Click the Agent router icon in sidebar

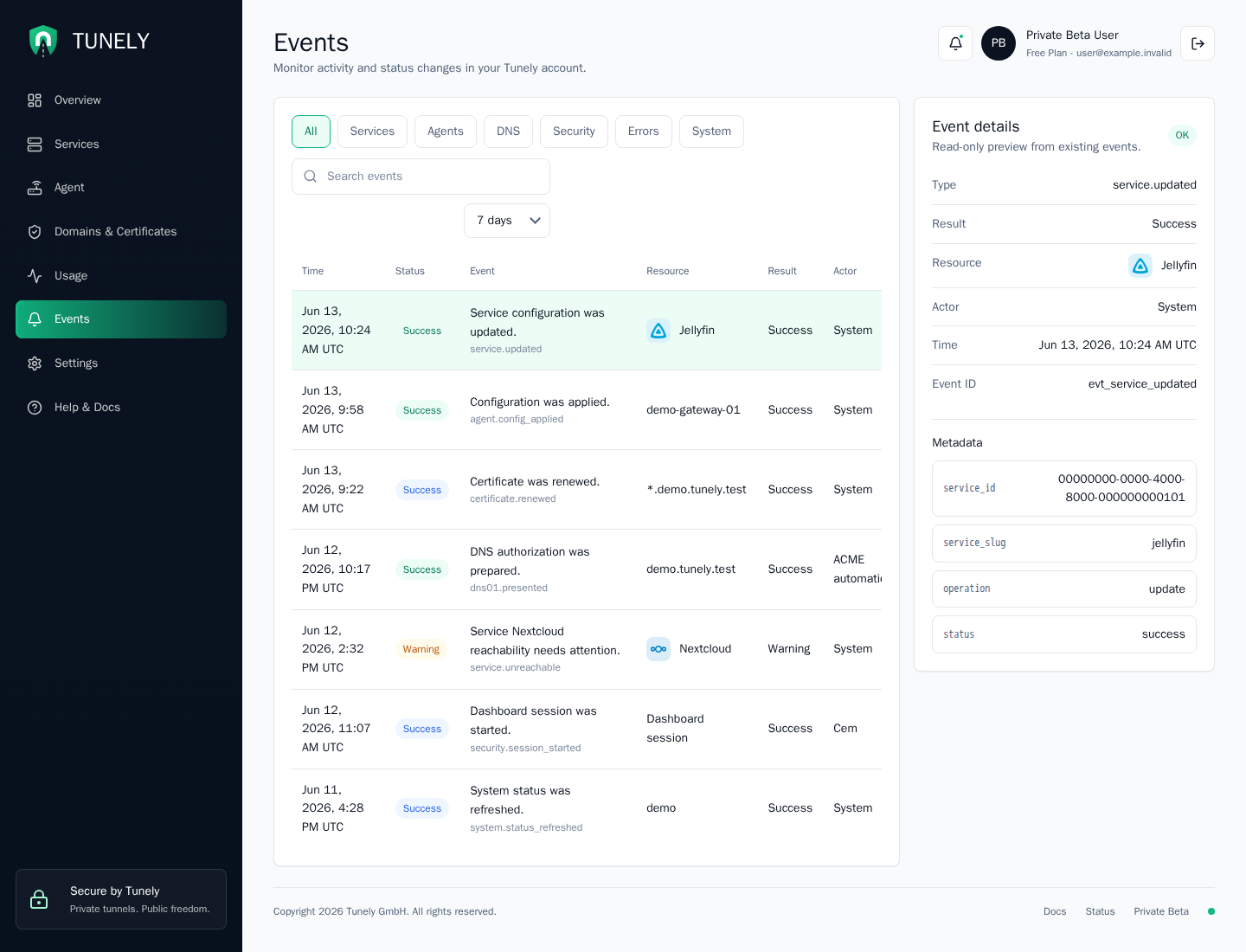click(35, 188)
